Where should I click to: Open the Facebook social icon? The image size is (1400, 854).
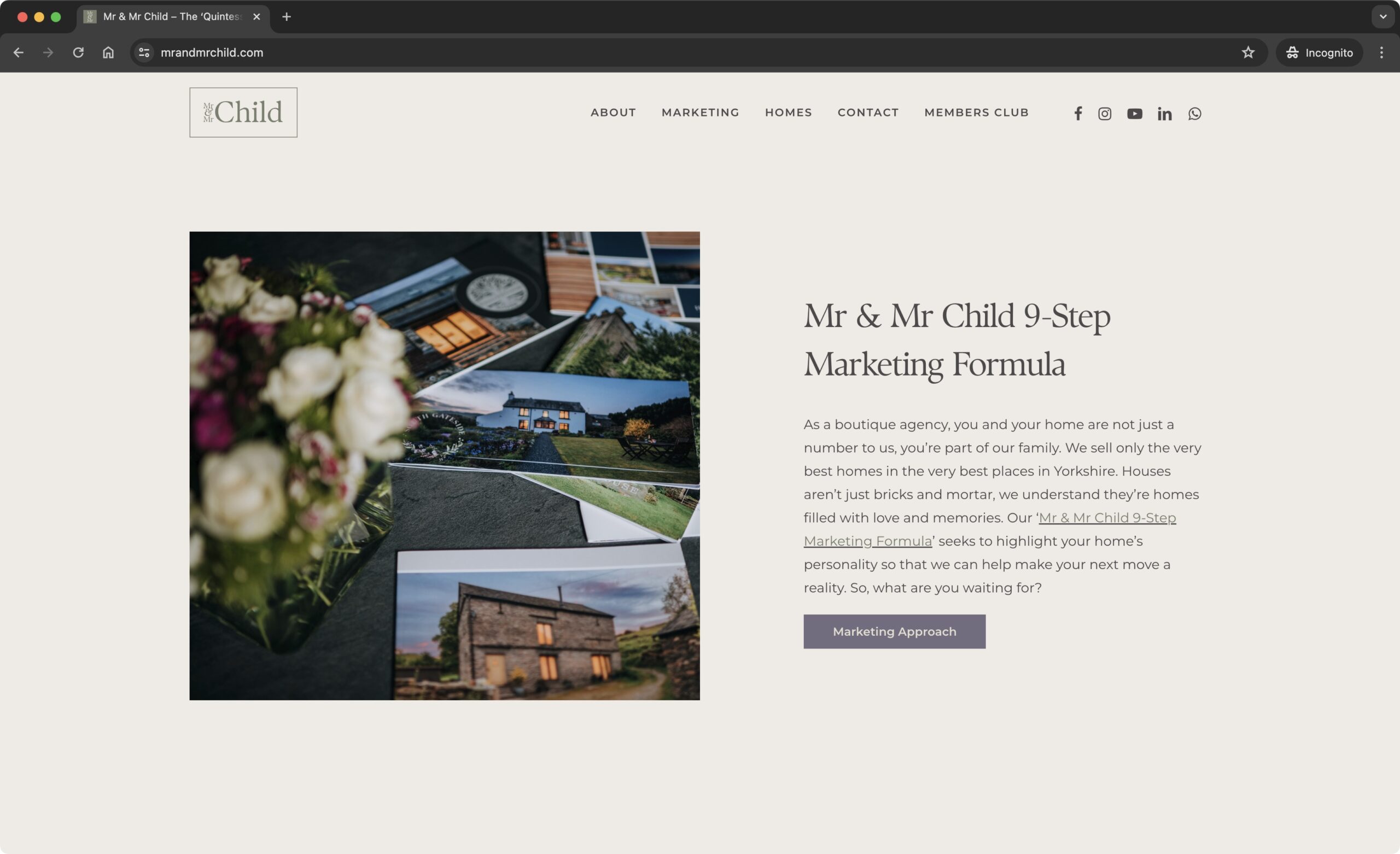(x=1078, y=114)
